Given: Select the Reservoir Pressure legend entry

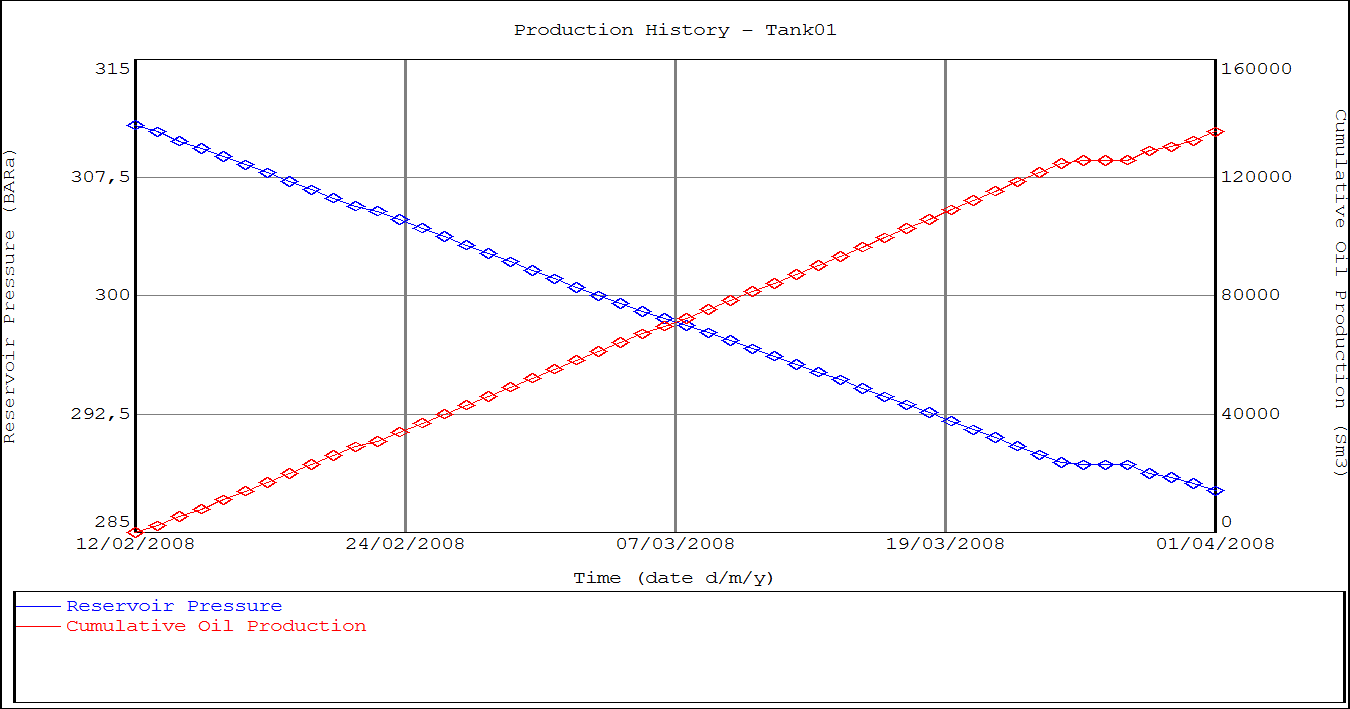Looking at the screenshot, I should tap(174, 606).
